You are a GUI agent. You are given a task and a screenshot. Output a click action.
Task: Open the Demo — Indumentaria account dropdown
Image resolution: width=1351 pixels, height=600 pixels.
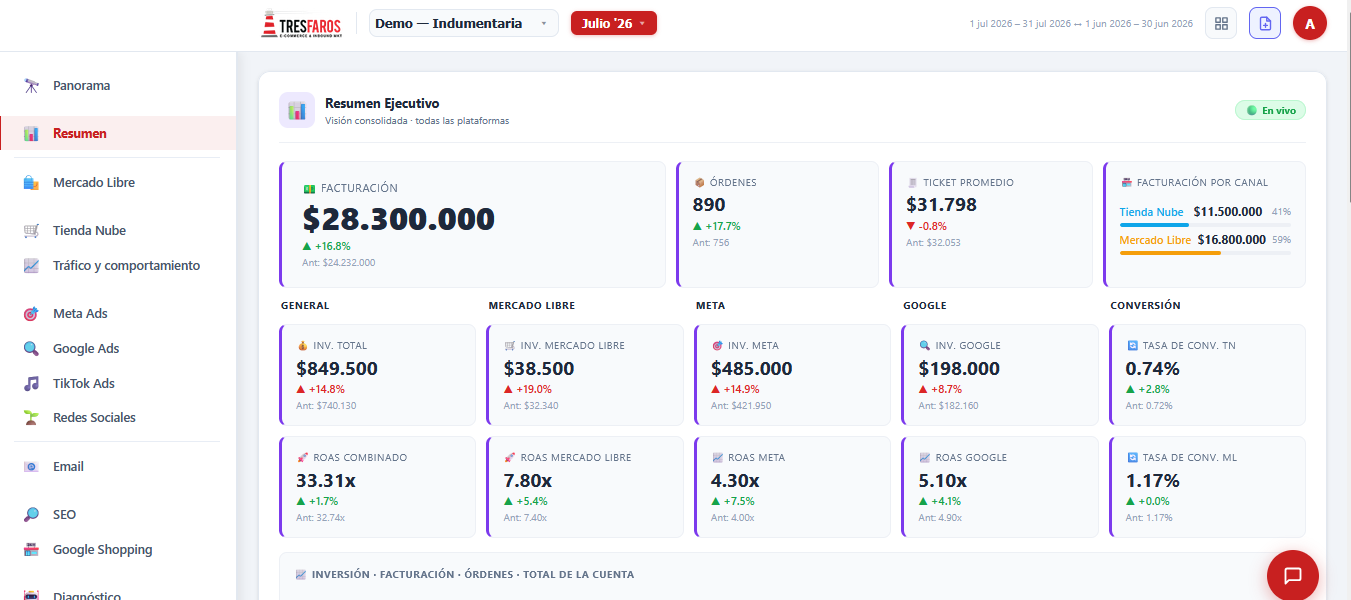tap(464, 23)
